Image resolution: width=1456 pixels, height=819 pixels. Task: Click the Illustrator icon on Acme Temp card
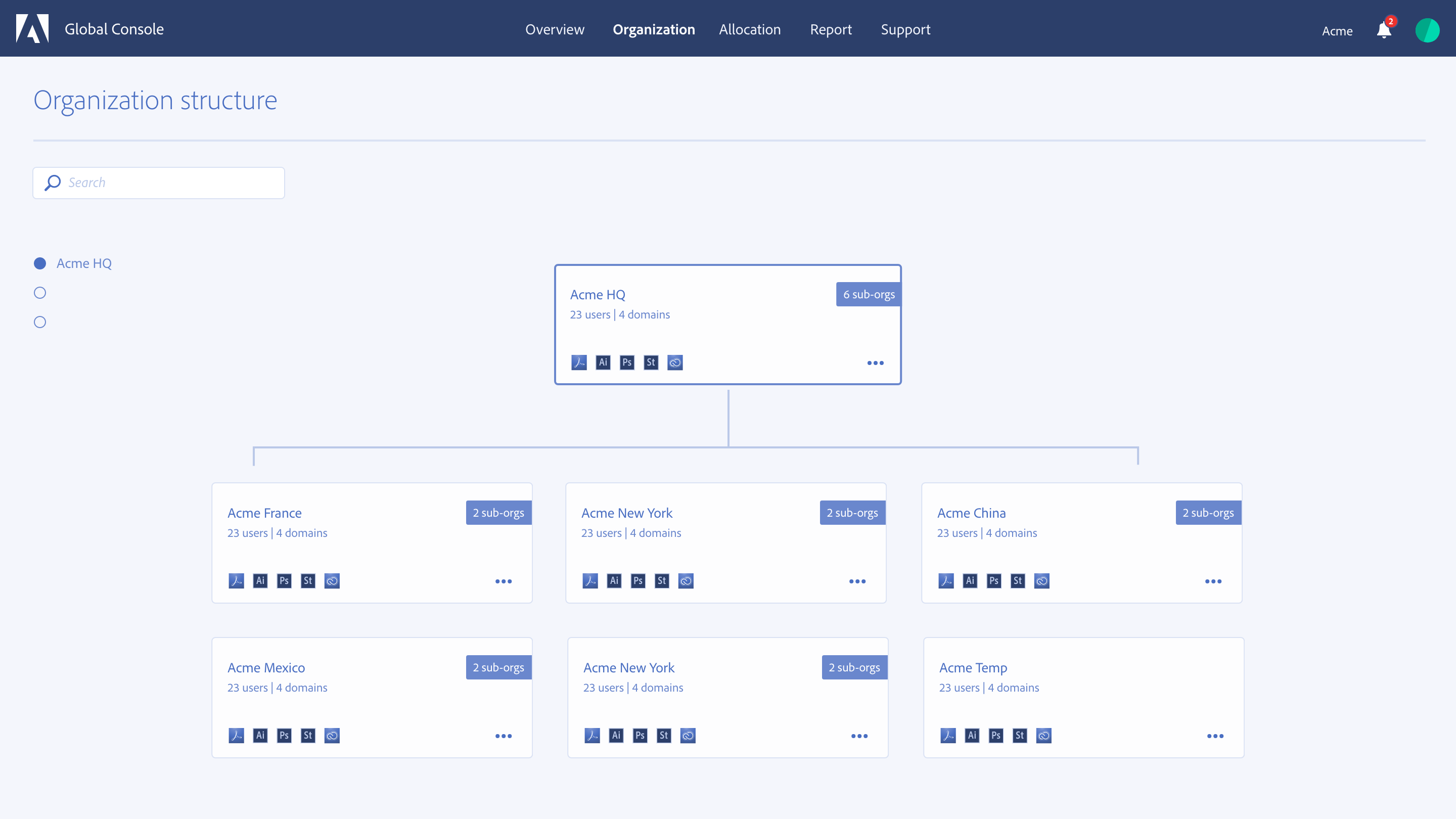(x=972, y=736)
